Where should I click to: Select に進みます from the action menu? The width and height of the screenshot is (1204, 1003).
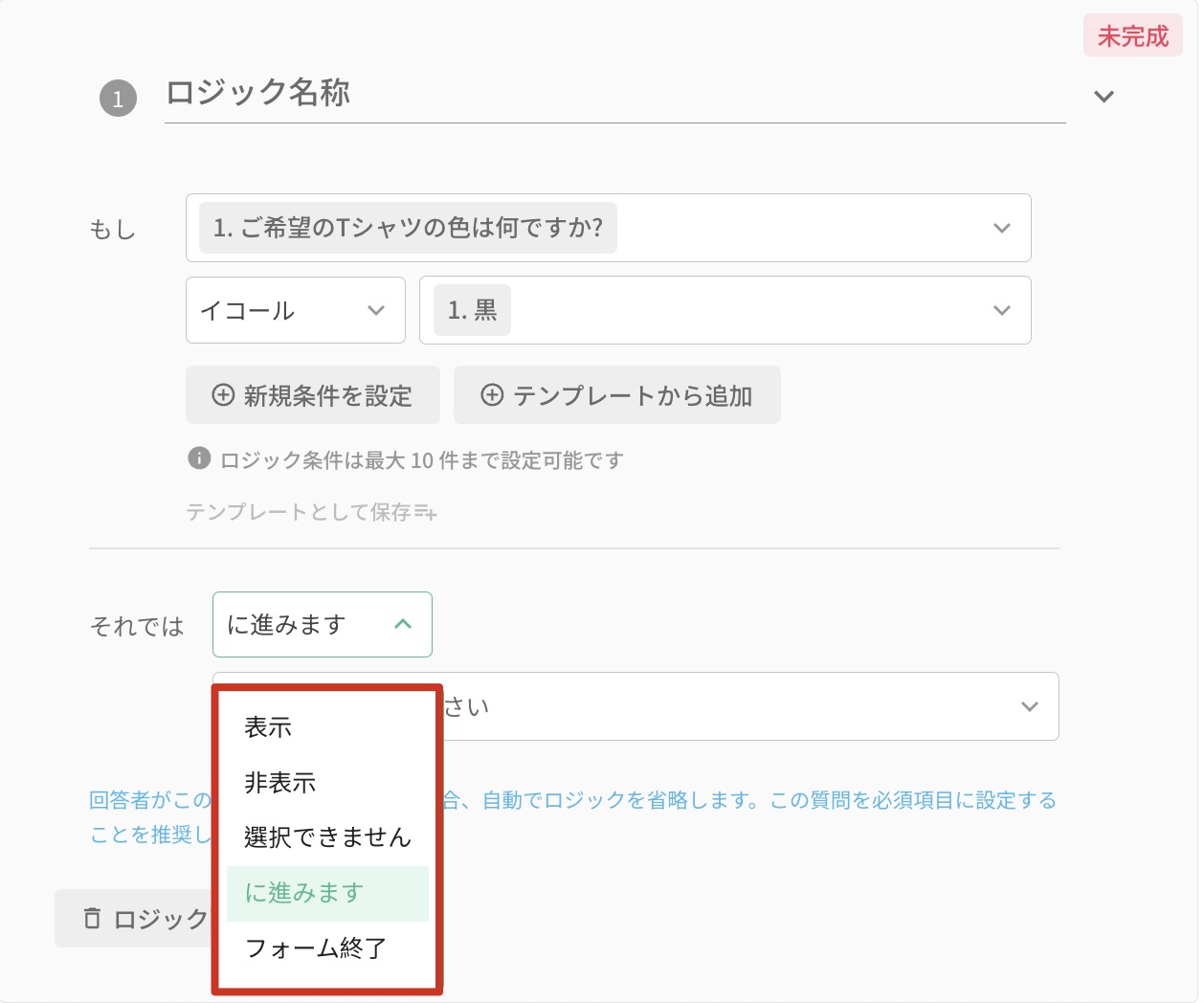[327, 894]
